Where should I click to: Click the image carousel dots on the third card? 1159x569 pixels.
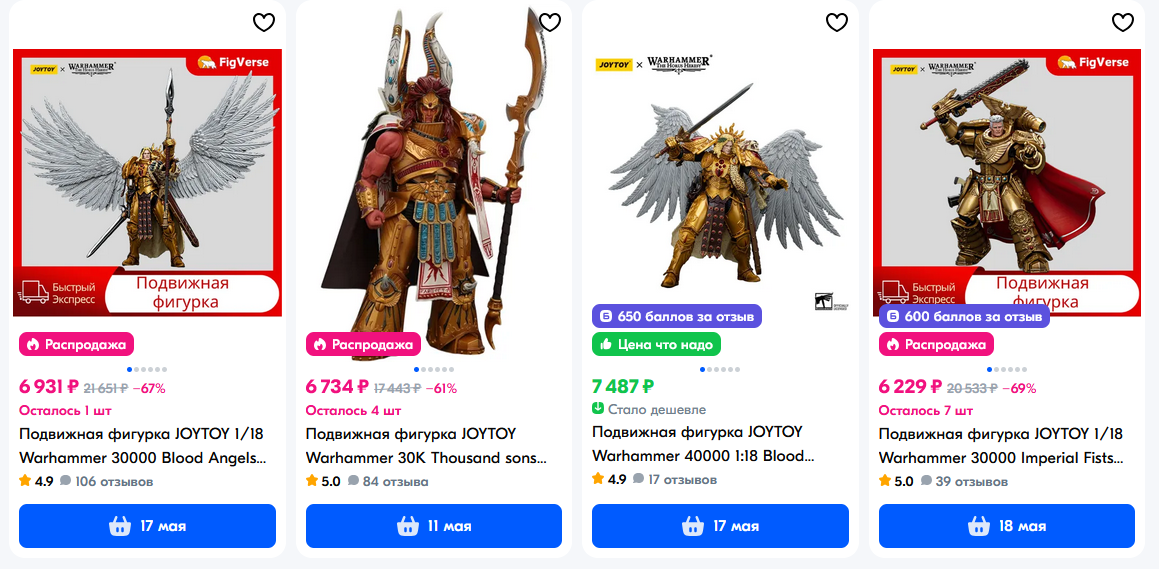pyautogui.click(x=720, y=369)
